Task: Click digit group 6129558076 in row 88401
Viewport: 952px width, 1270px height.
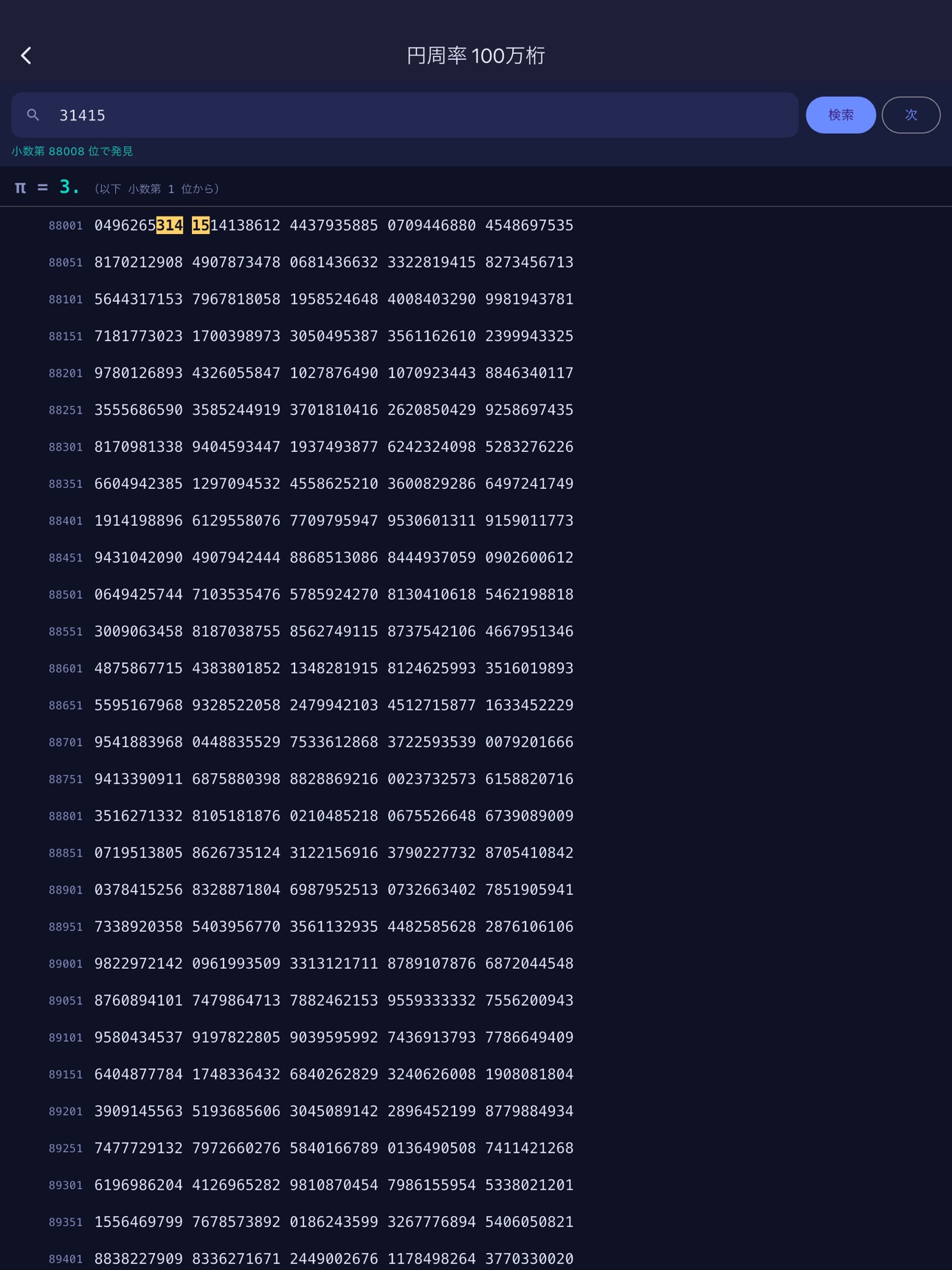Action: click(x=236, y=521)
